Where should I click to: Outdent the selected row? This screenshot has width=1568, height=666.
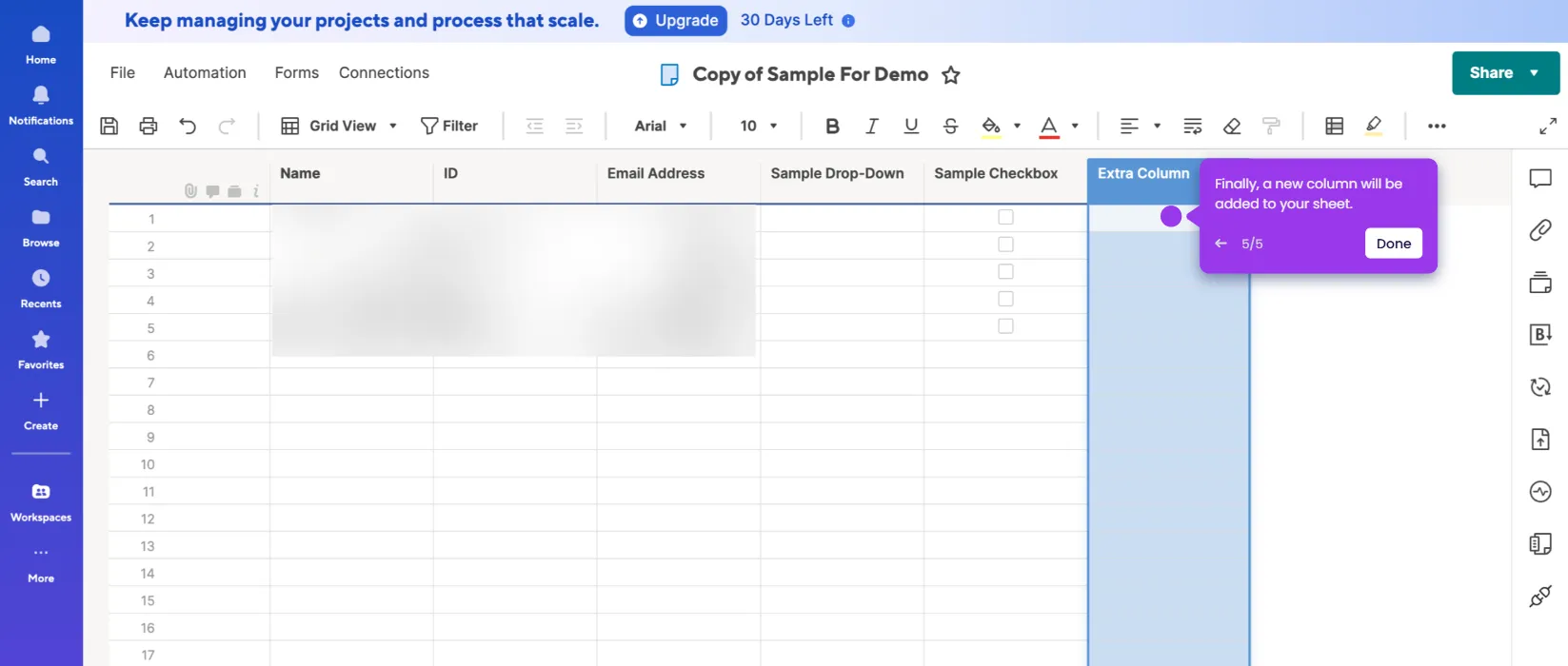[x=535, y=126]
